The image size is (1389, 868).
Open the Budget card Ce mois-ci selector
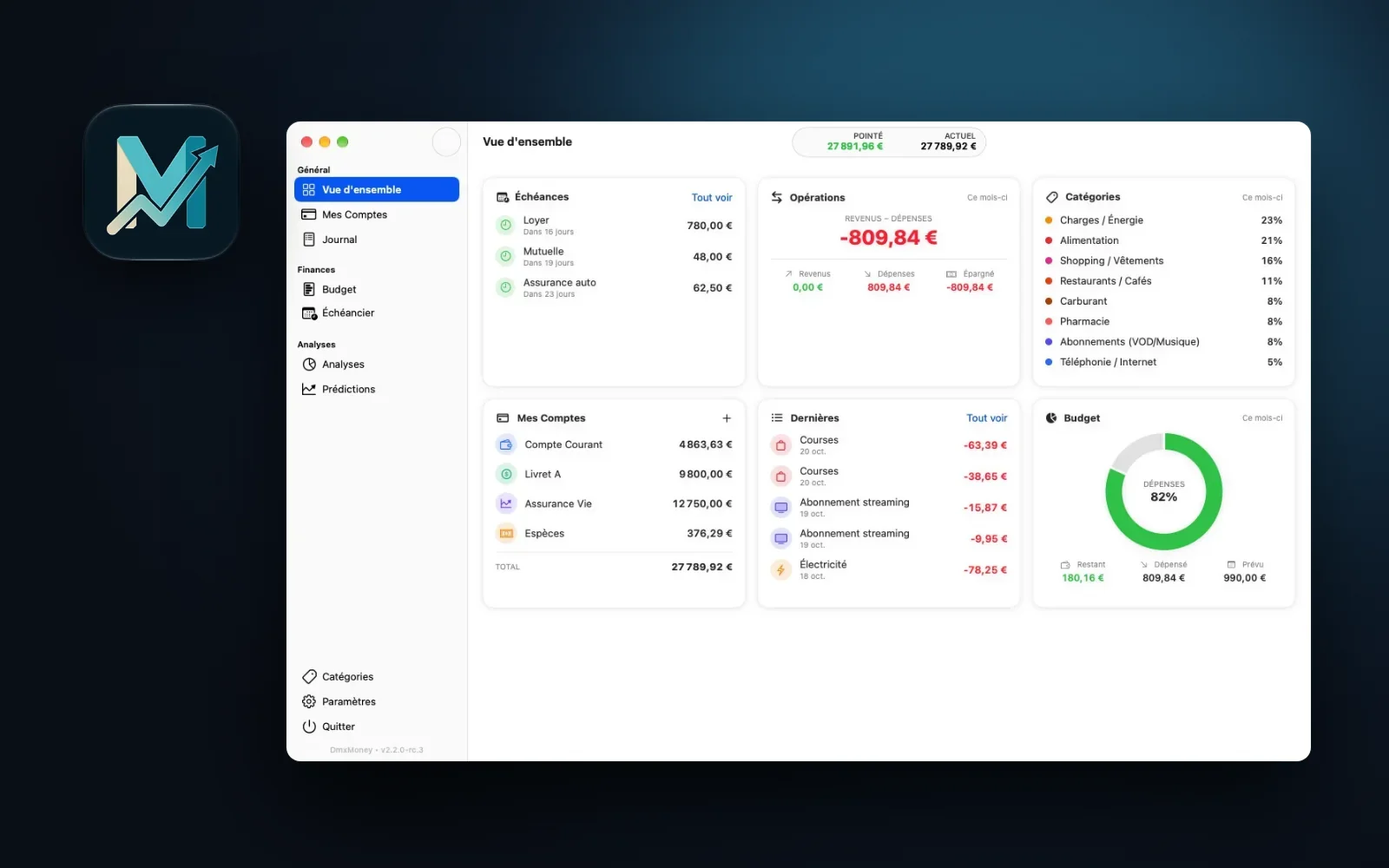pyautogui.click(x=1262, y=418)
